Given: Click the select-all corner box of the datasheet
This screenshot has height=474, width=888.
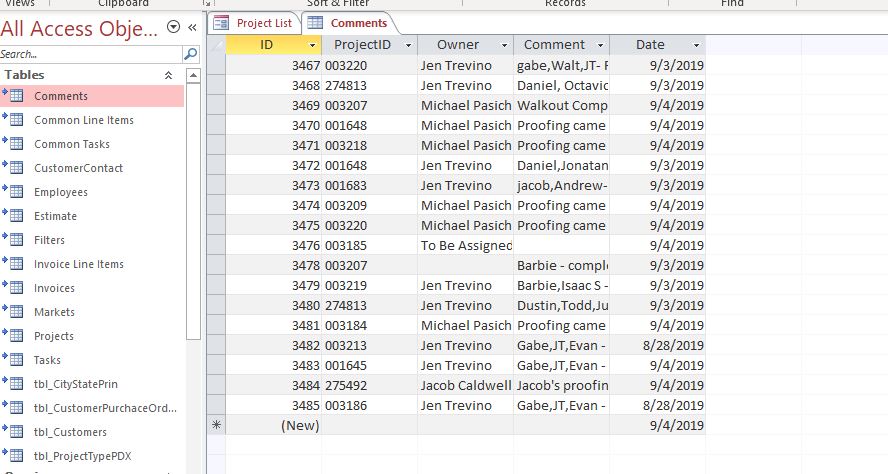Looking at the screenshot, I should (215, 45).
